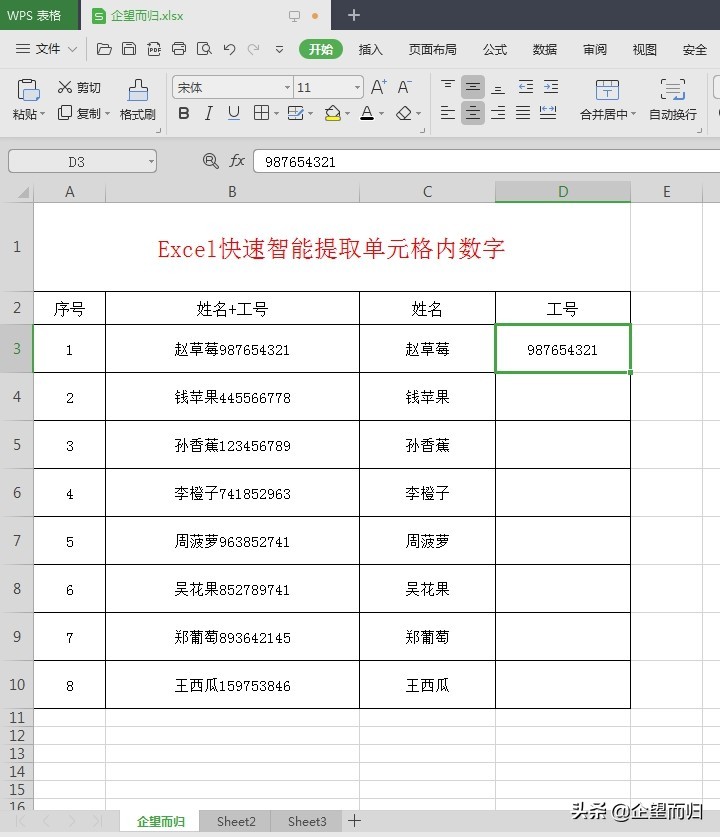Image resolution: width=720 pixels, height=837 pixels.
Task: Click the select-all corner triangle
Action: pos(22,192)
